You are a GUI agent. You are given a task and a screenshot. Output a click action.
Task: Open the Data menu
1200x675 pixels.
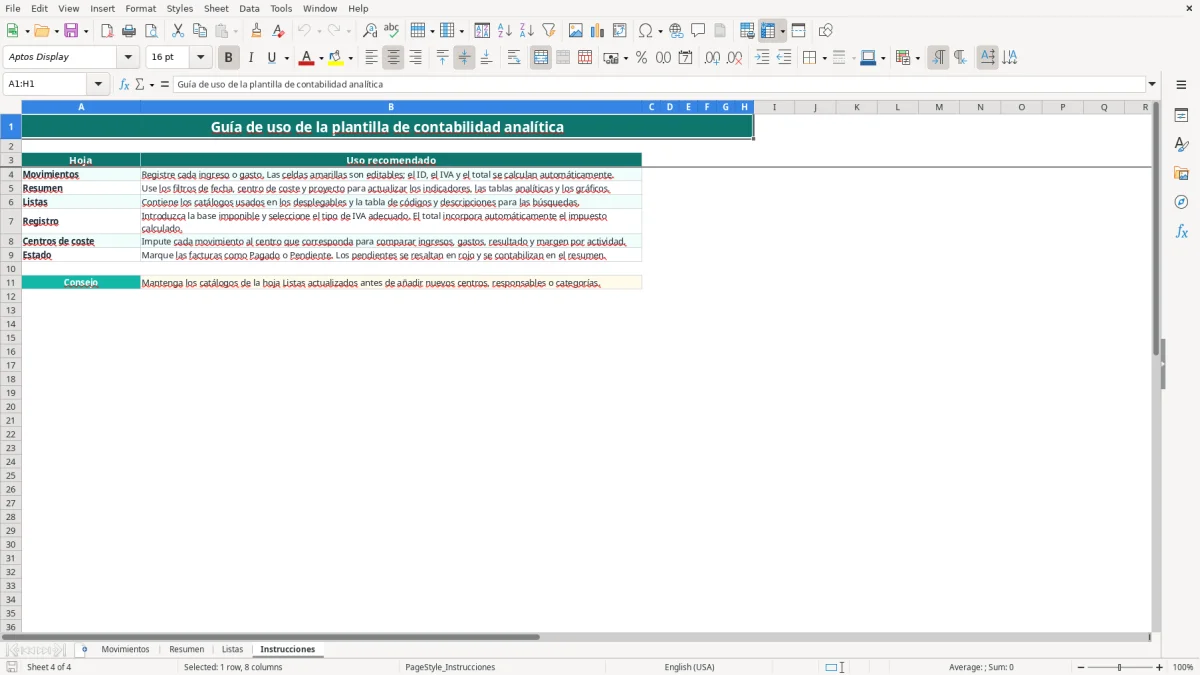249,8
